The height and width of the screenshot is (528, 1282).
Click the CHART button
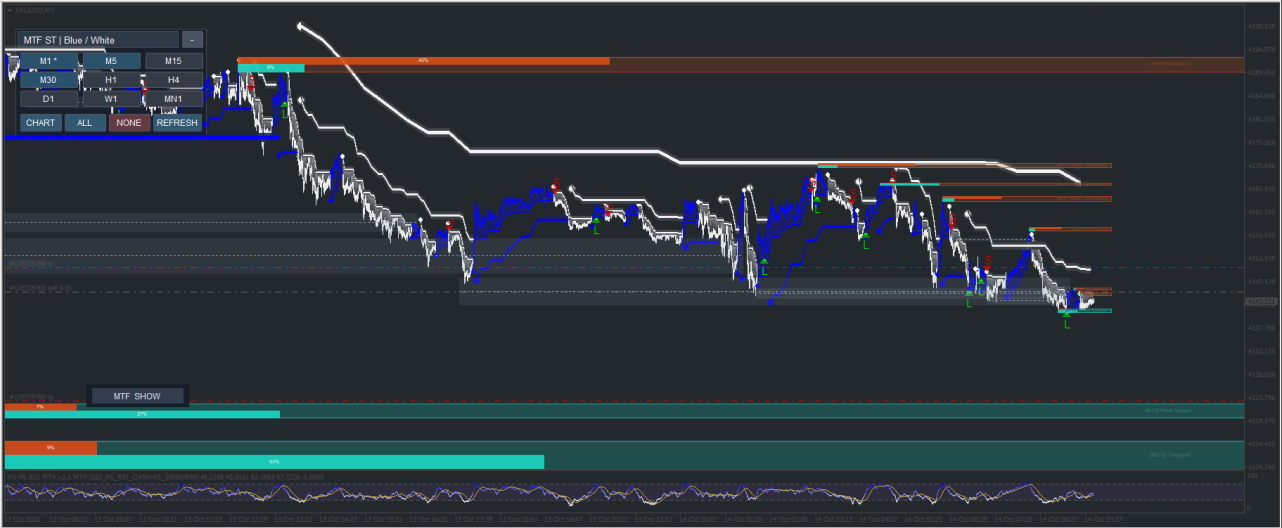[x=41, y=123]
